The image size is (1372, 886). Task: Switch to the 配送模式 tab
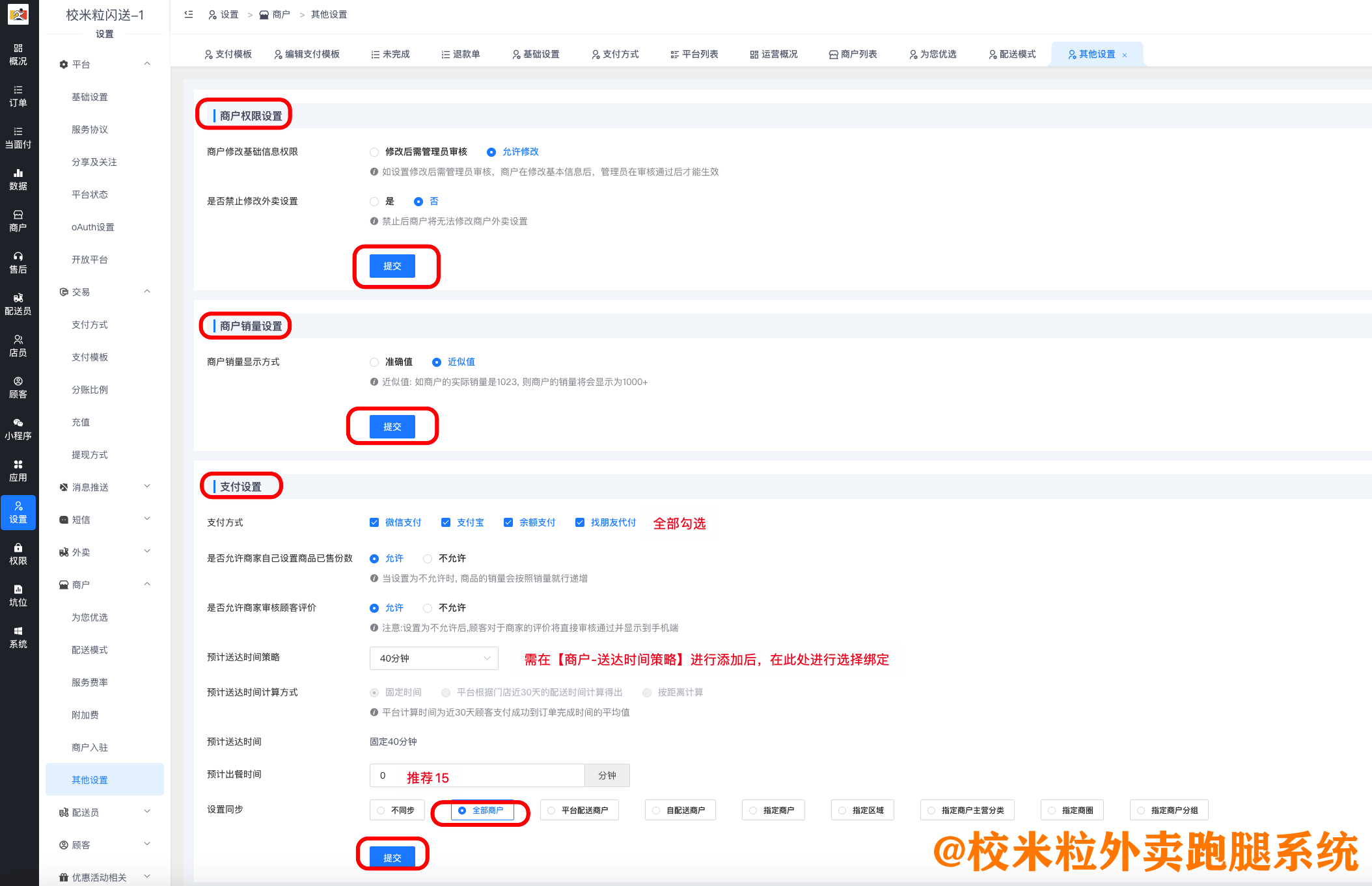pyautogui.click(x=1011, y=54)
